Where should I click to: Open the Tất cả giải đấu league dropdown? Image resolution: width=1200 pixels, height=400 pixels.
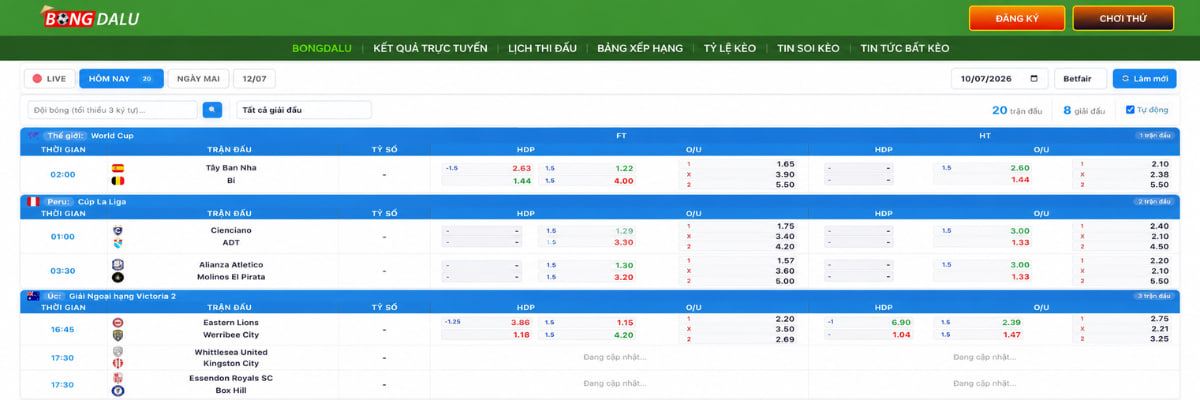303,110
